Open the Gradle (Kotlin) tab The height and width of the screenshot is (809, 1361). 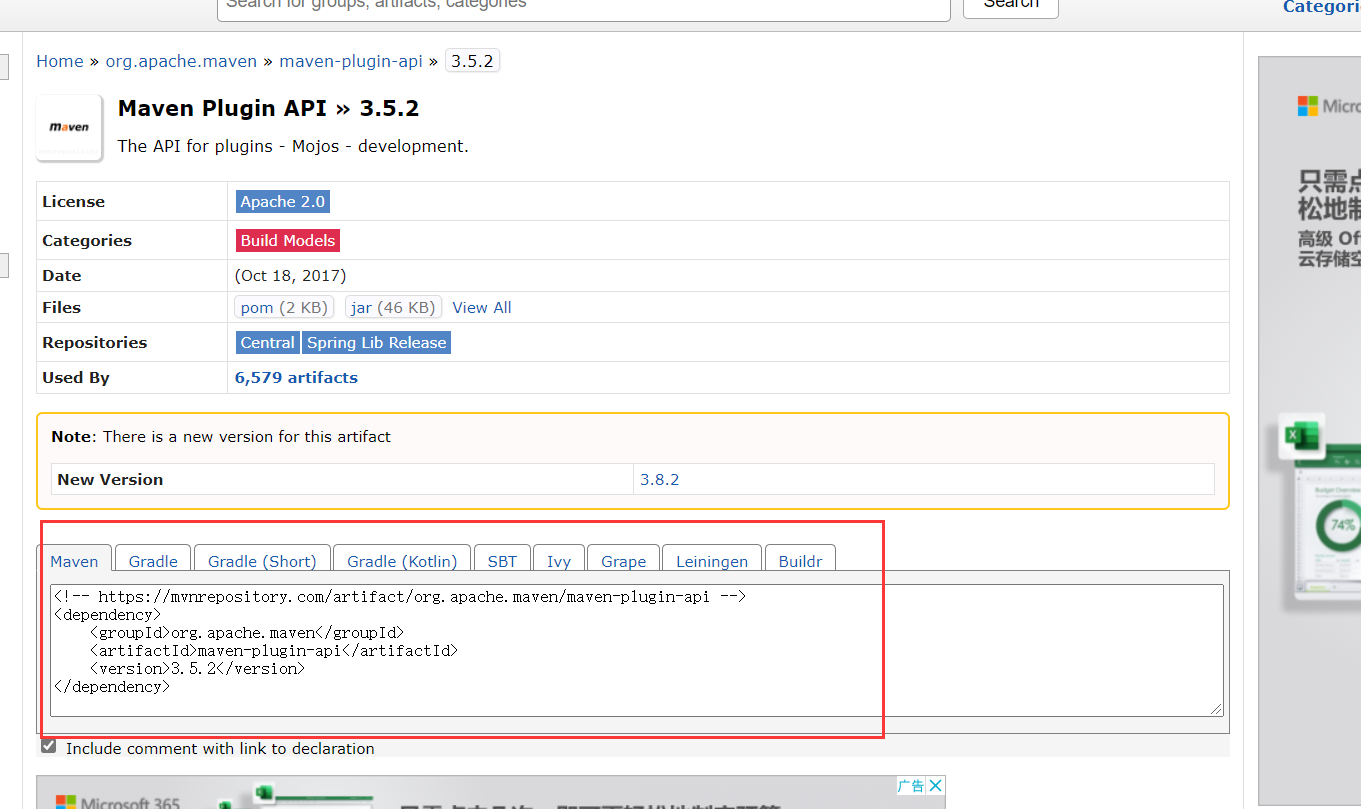tap(402, 561)
